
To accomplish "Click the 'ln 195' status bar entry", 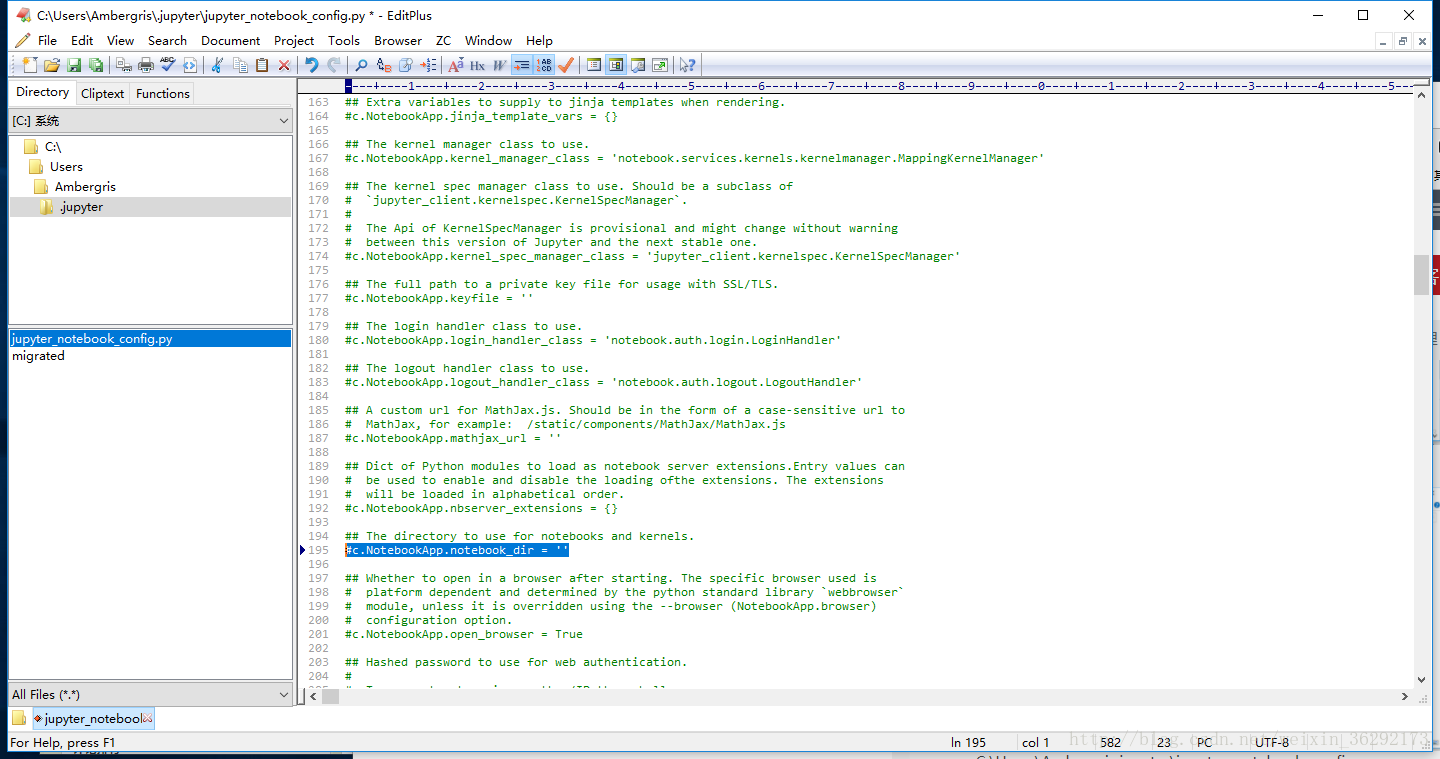I will (x=968, y=742).
